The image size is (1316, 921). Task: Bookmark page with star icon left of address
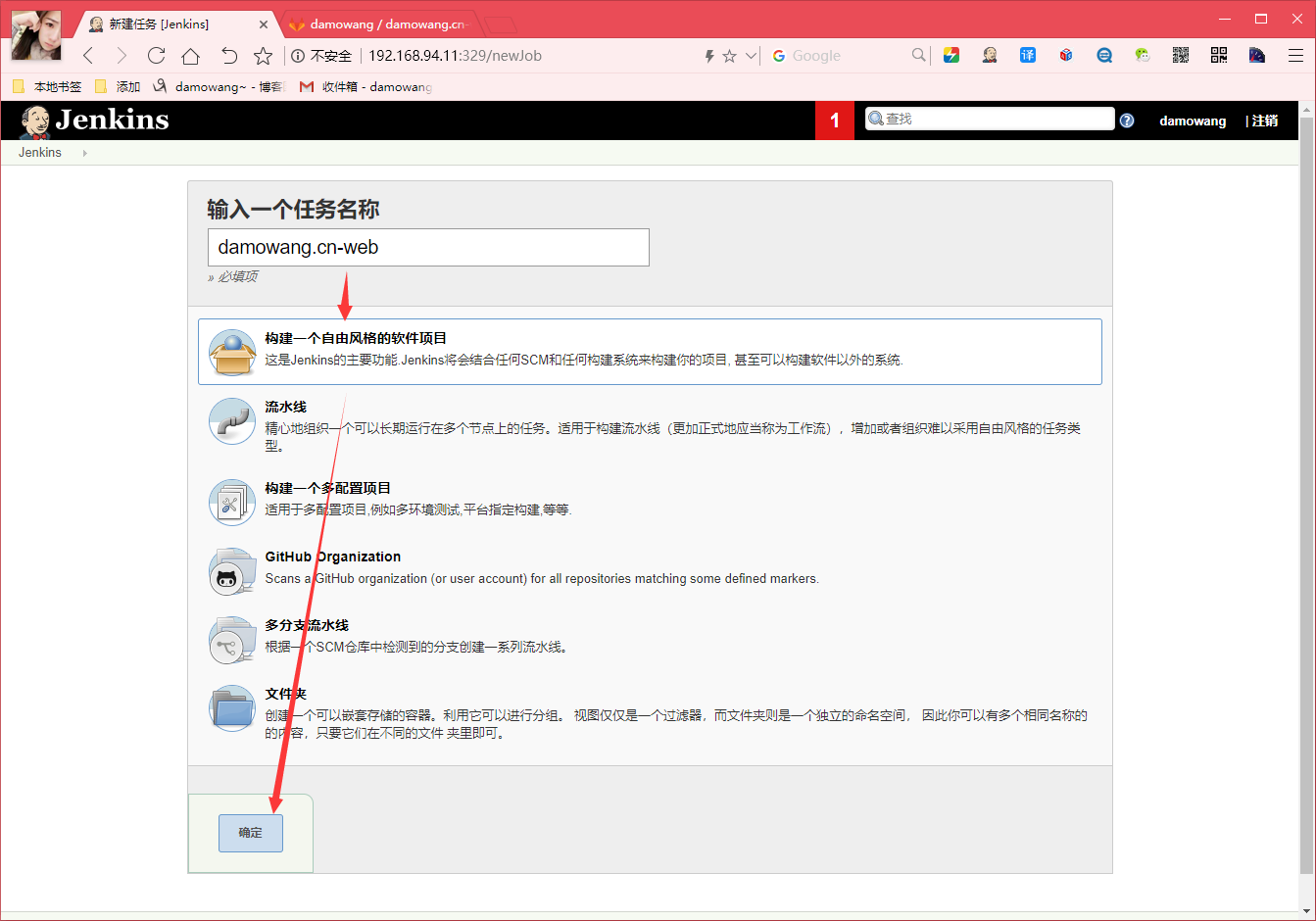263,56
